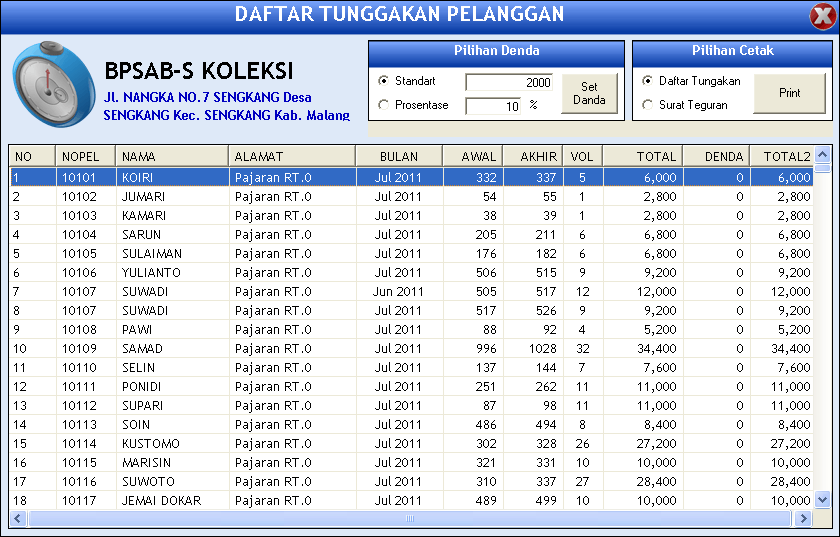Click the AWAL column header
The image size is (840, 537).
pyautogui.click(x=472, y=156)
